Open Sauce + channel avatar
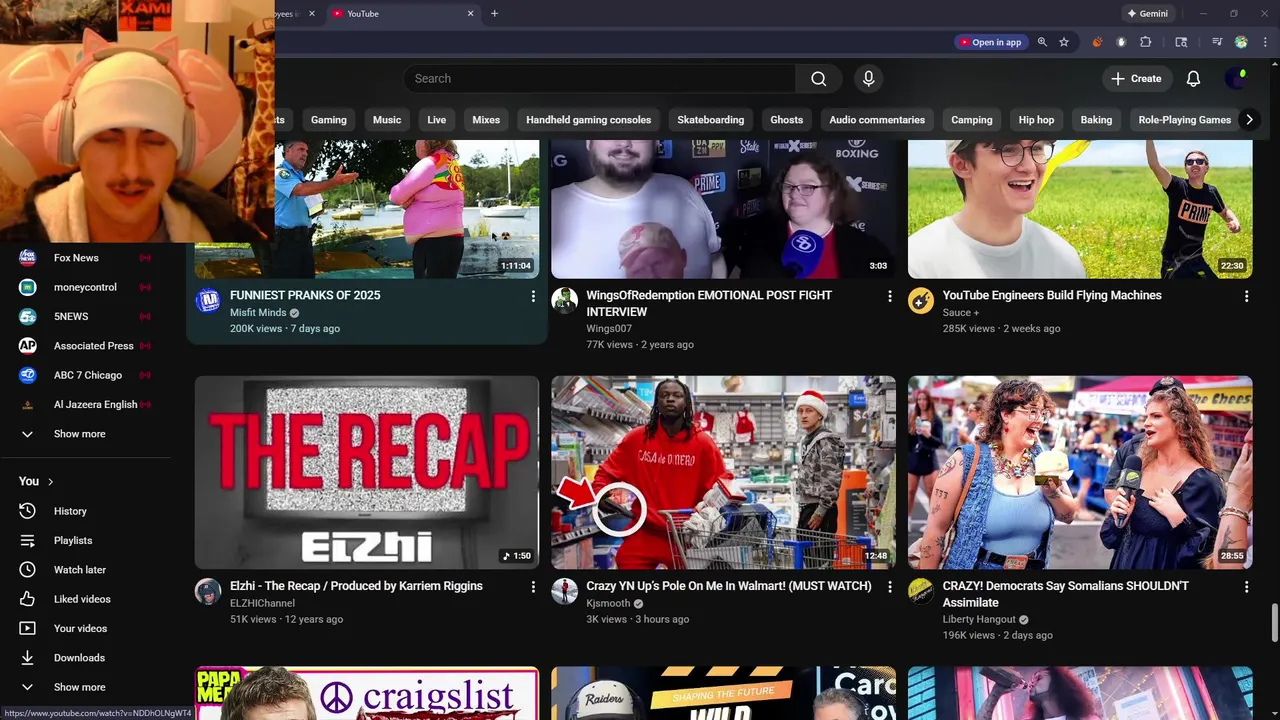The image size is (1280, 720). [921, 301]
